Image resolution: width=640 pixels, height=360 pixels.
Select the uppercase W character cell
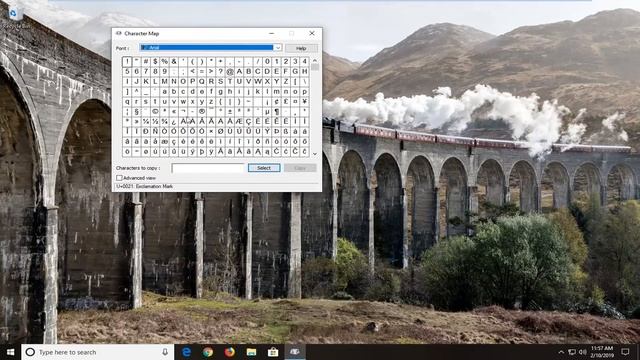click(x=258, y=81)
